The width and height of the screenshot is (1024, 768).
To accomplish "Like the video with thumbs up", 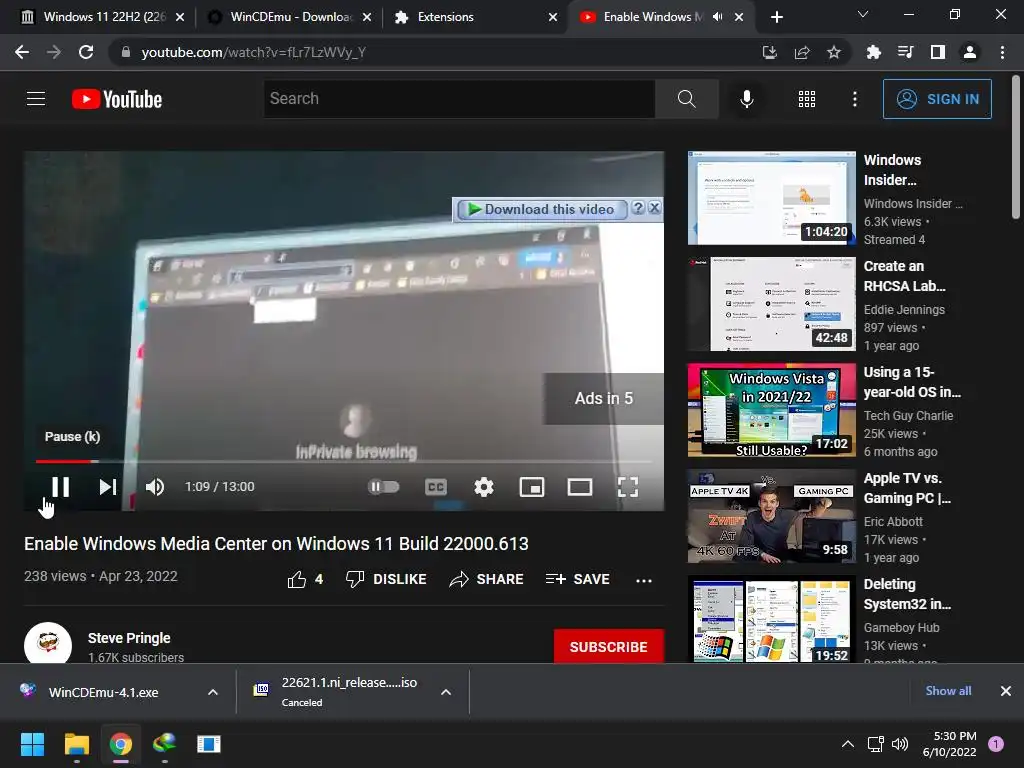I will [305, 579].
